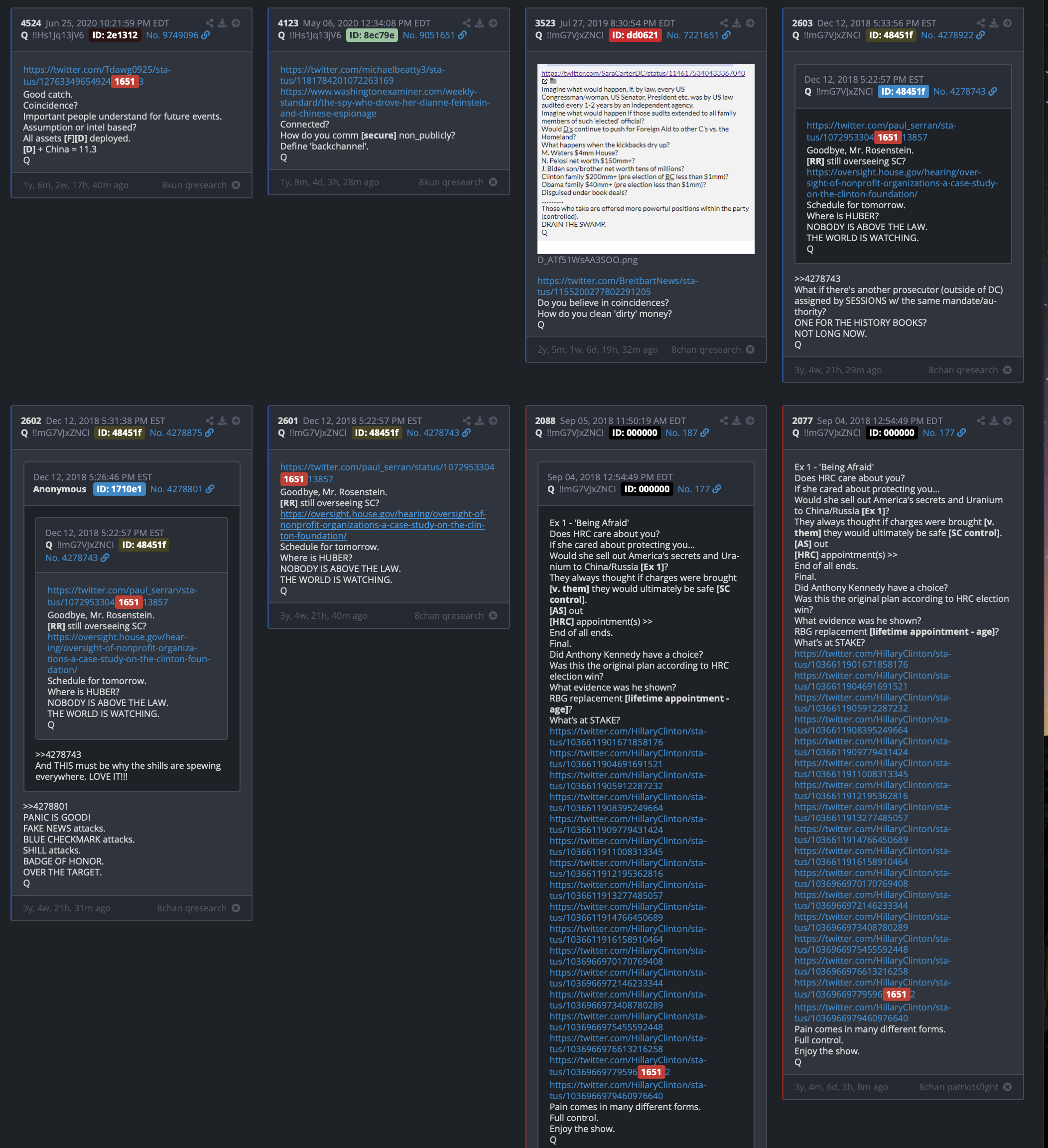
Task: Download post 2602 via download icon
Action: (x=223, y=421)
